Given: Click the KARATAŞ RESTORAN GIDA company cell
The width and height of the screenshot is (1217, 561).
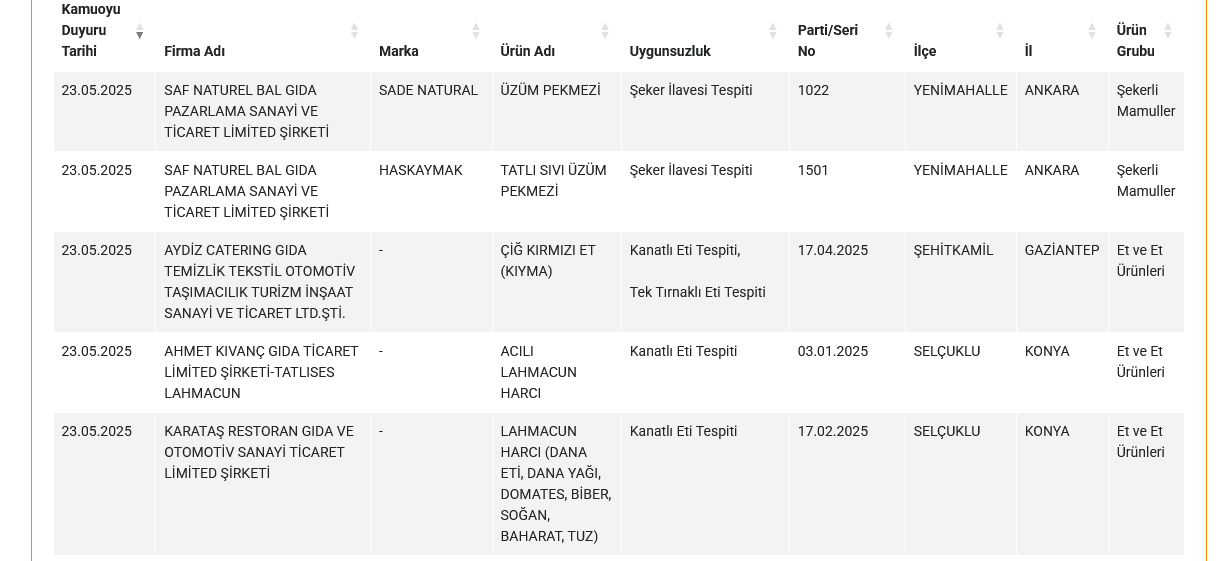Looking at the screenshot, I should (259, 452).
